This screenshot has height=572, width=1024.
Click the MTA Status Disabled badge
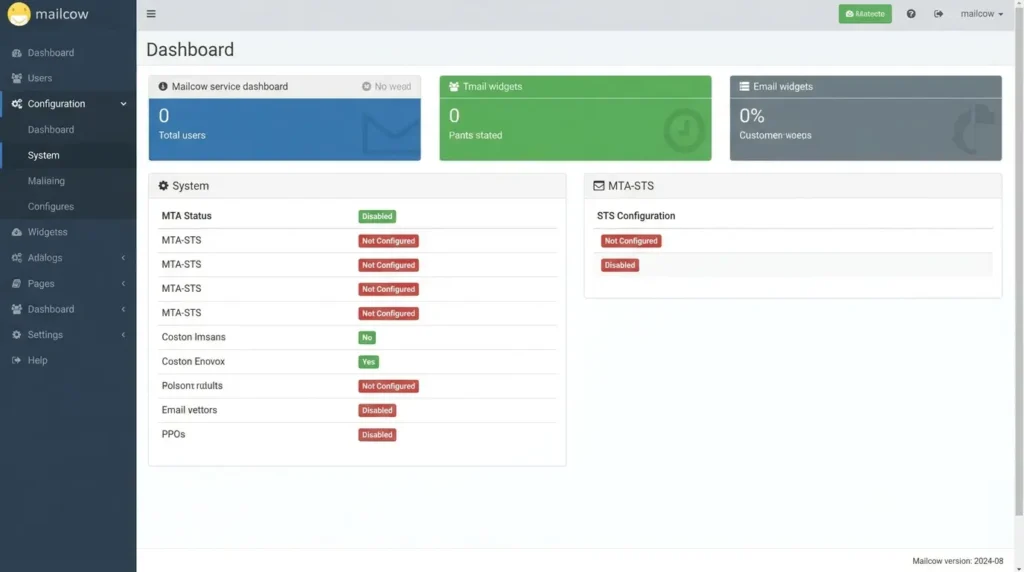[377, 216]
